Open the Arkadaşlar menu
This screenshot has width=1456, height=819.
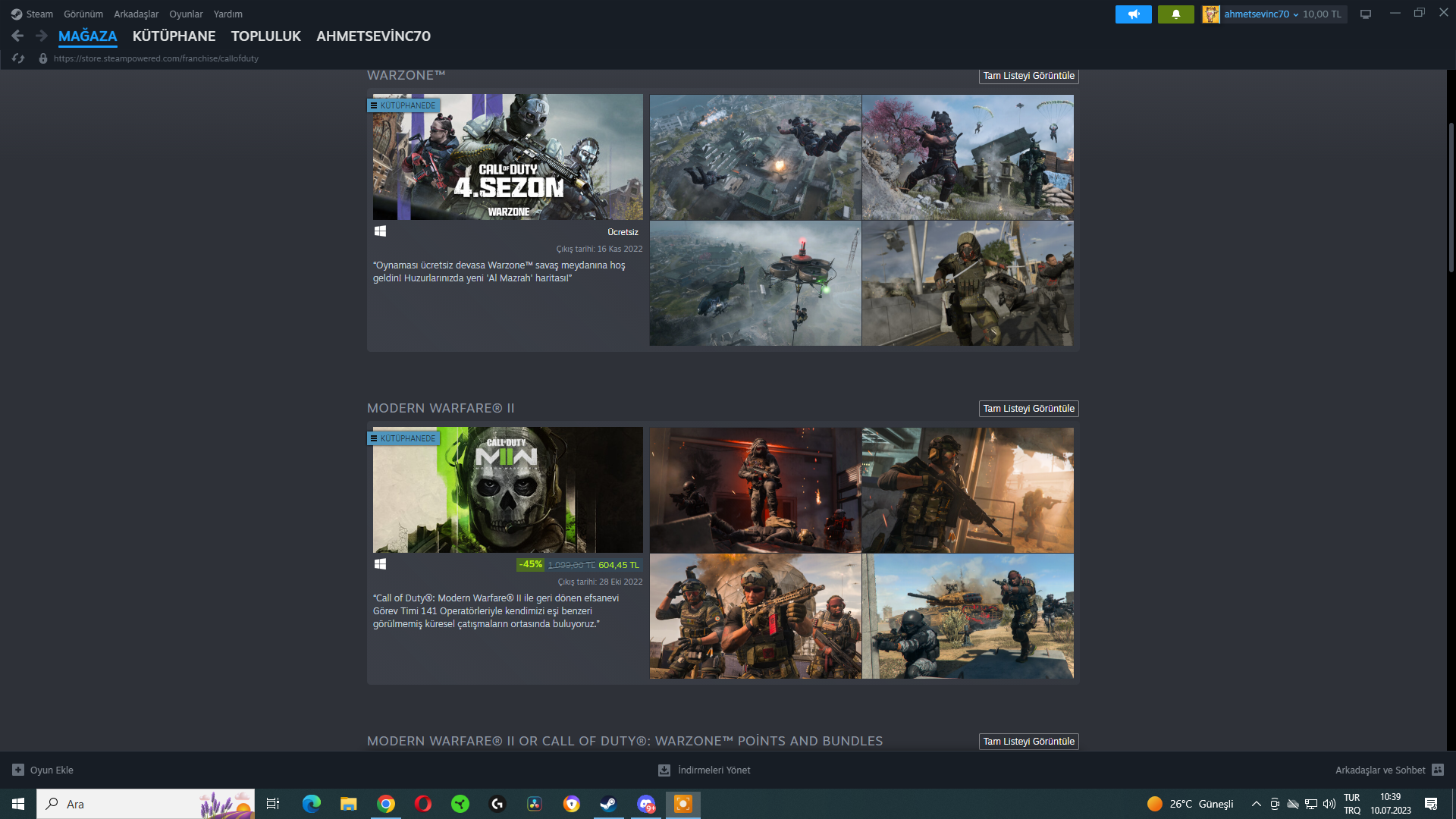tap(136, 14)
